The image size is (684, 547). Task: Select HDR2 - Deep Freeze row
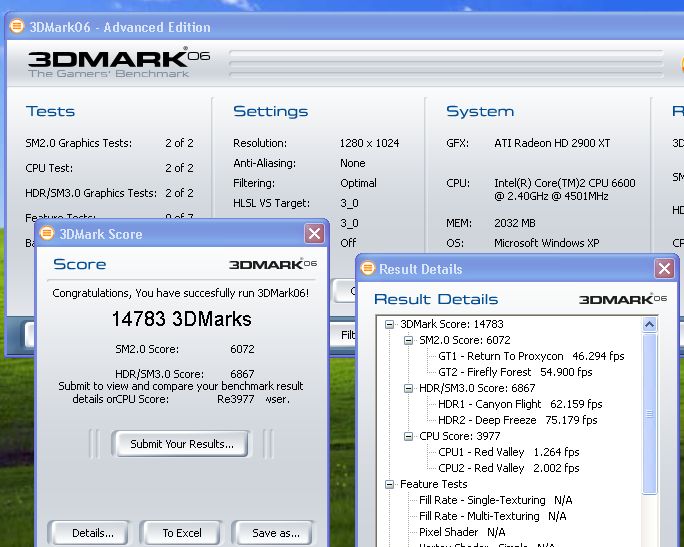(517, 420)
